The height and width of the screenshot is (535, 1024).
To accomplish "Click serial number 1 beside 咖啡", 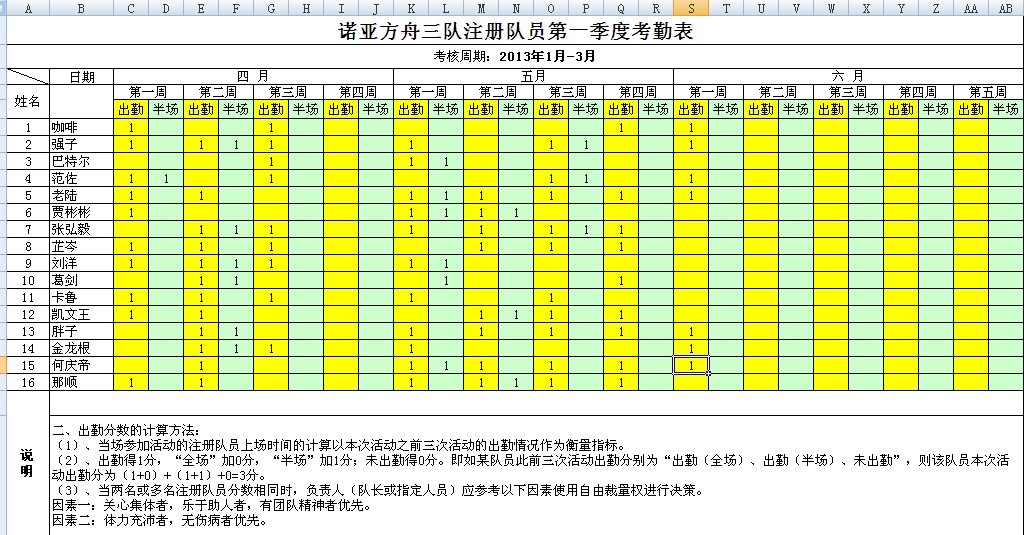I will (x=27, y=127).
